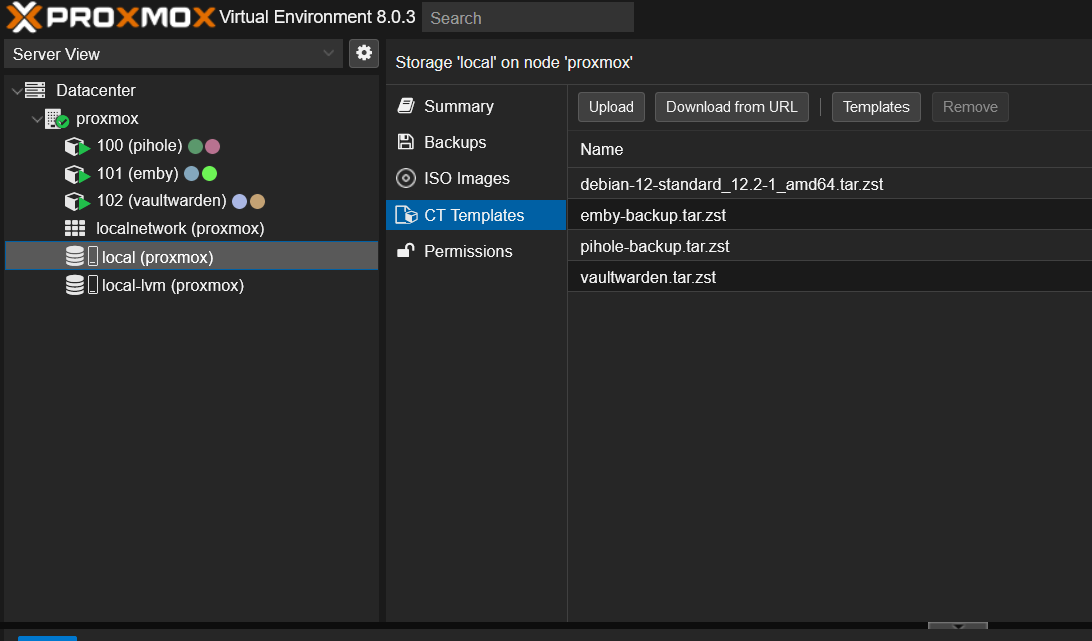Viewport: 1092px width, 641px height.
Task: Open the settings gear beside Server View
Action: coord(364,53)
